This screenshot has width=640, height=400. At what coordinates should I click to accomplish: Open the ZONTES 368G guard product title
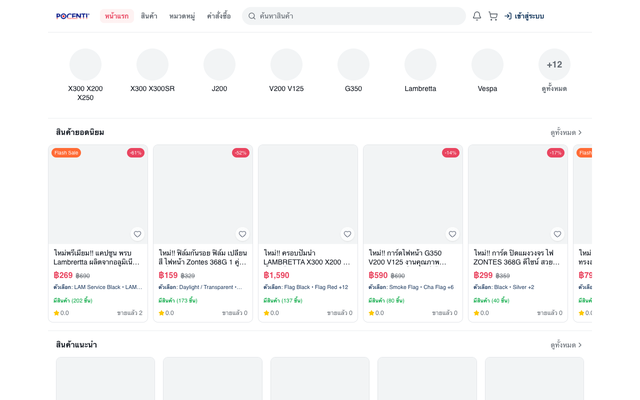point(516,258)
